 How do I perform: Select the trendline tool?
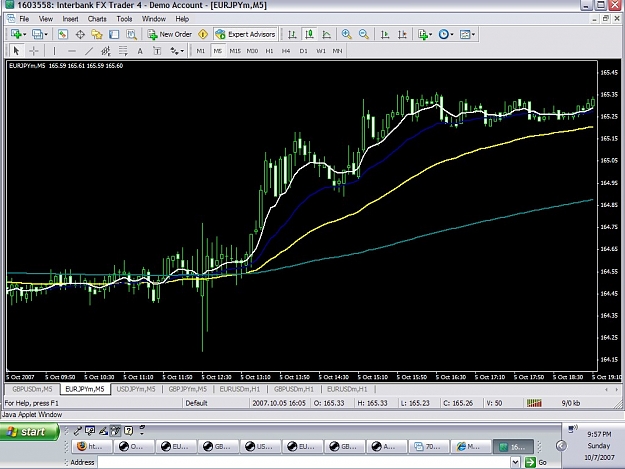pyautogui.click(x=89, y=51)
